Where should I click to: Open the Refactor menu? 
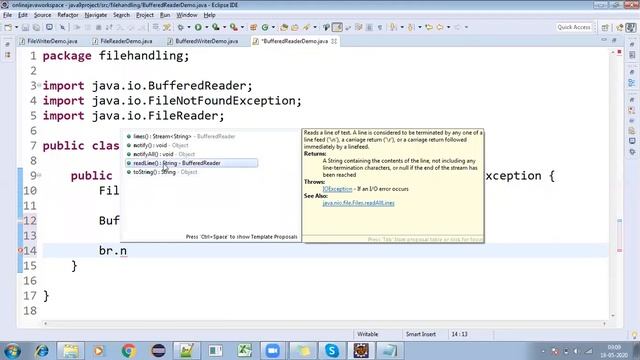68,15
